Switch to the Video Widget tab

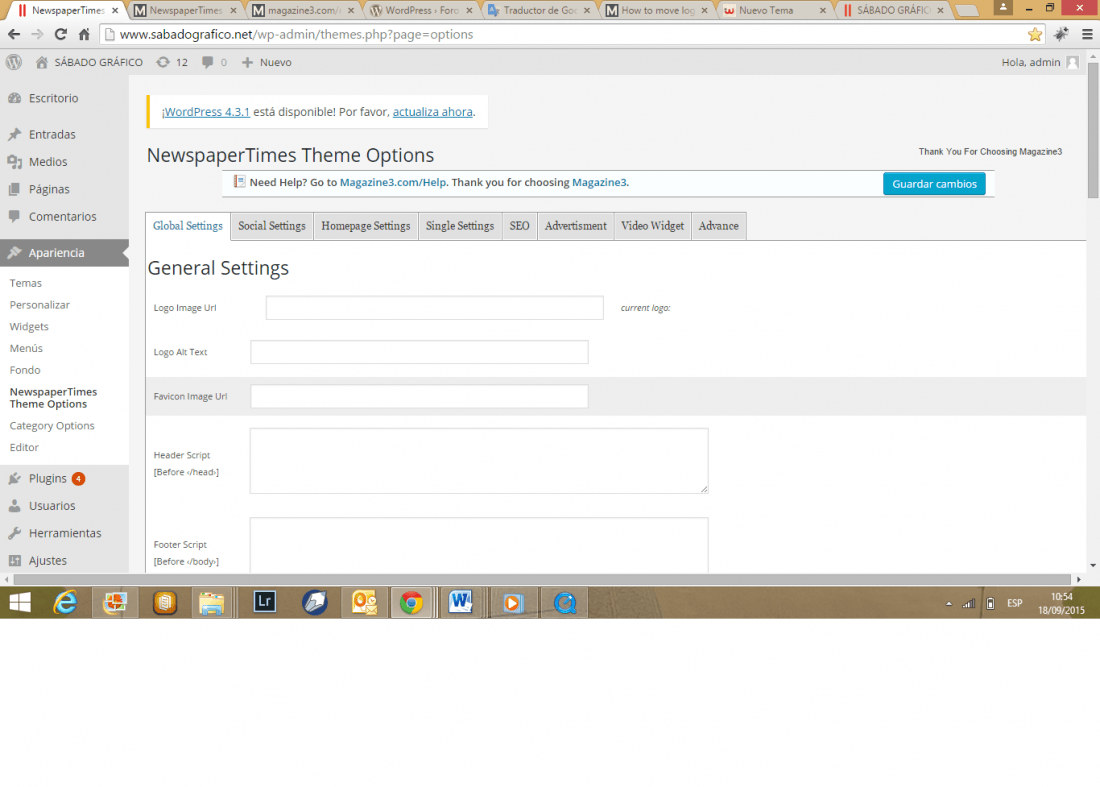[x=652, y=226]
